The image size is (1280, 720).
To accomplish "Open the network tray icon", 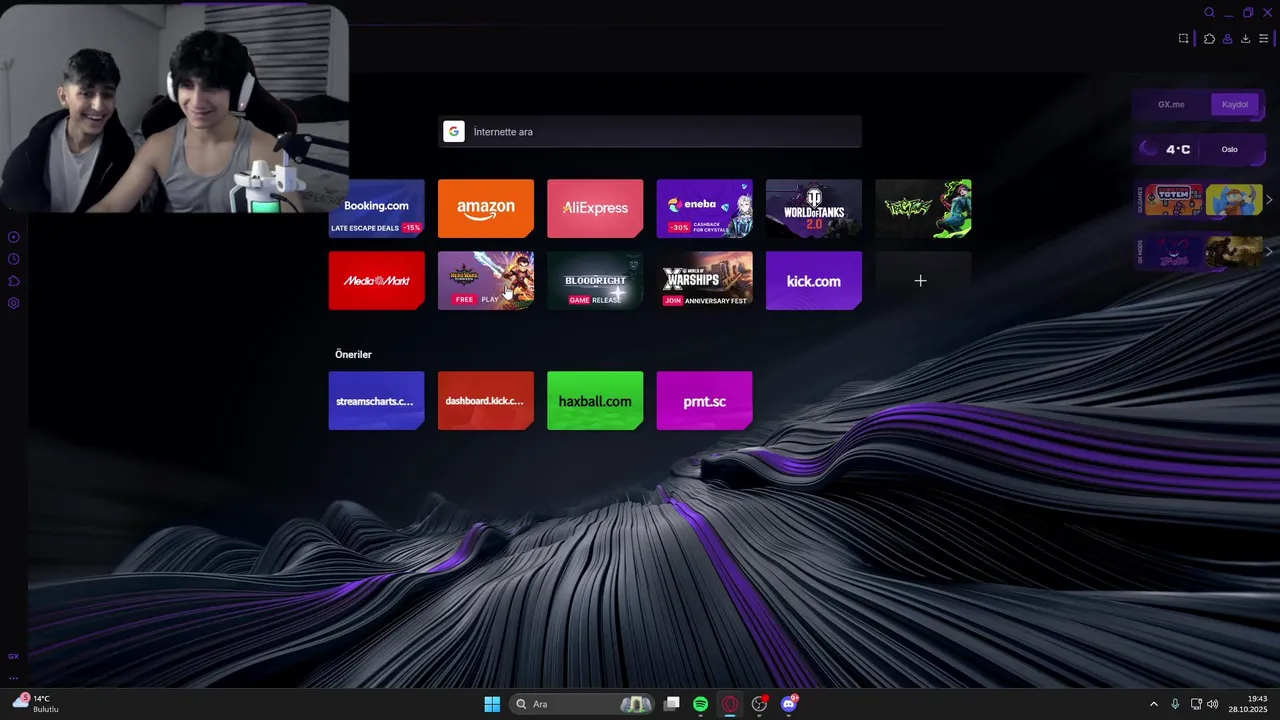I will tap(1196, 704).
